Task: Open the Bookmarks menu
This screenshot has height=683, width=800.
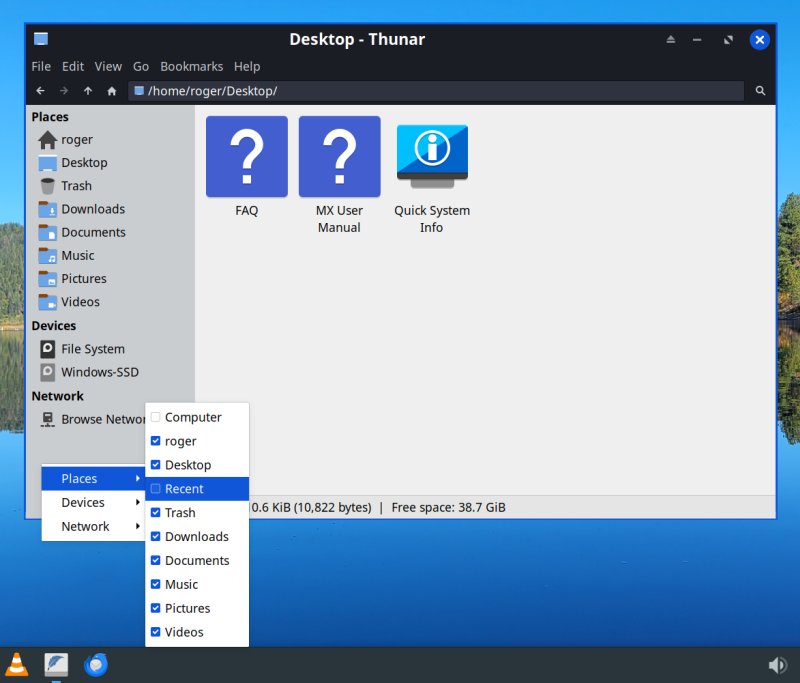Action: coord(191,66)
